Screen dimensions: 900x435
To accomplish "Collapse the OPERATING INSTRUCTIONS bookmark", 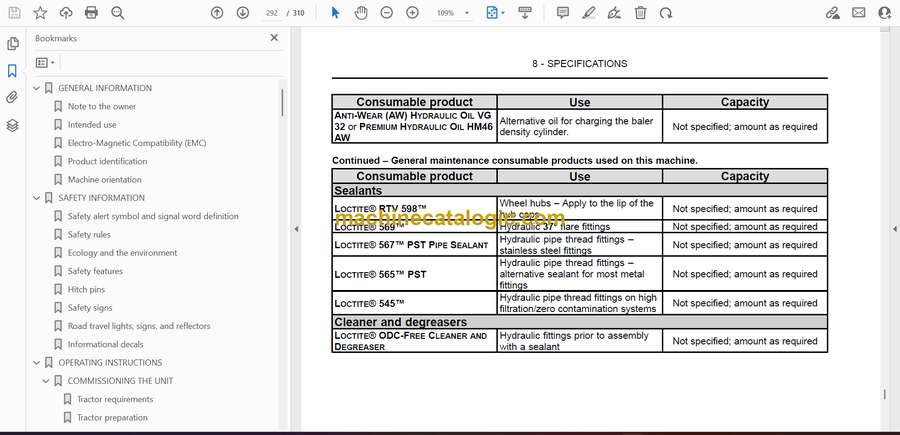I will (x=37, y=363).
